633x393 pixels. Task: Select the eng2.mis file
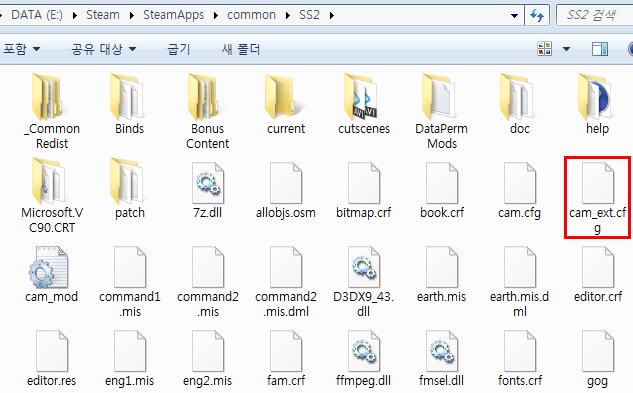(208, 359)
